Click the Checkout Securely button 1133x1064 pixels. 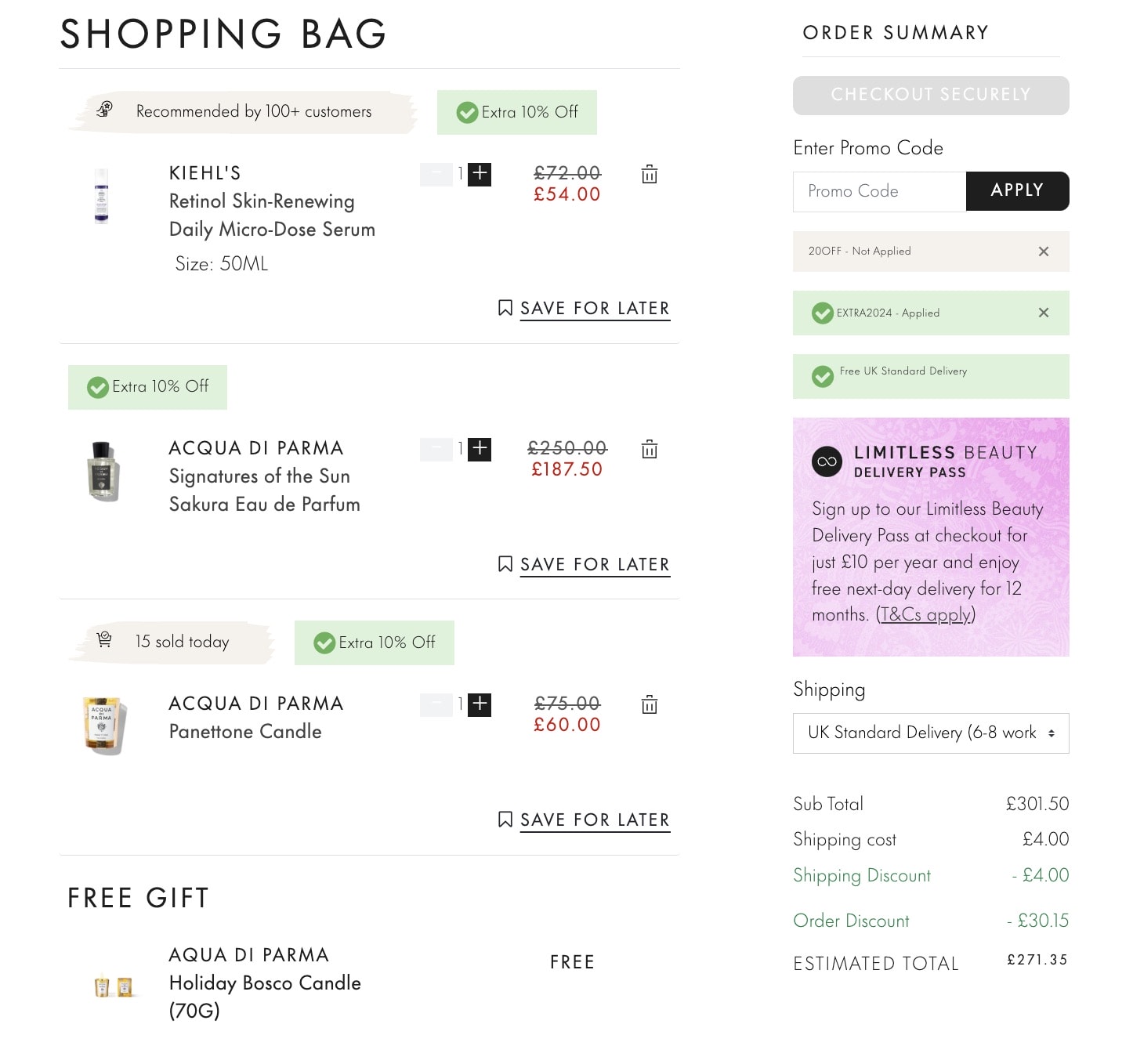pos(930,96)
